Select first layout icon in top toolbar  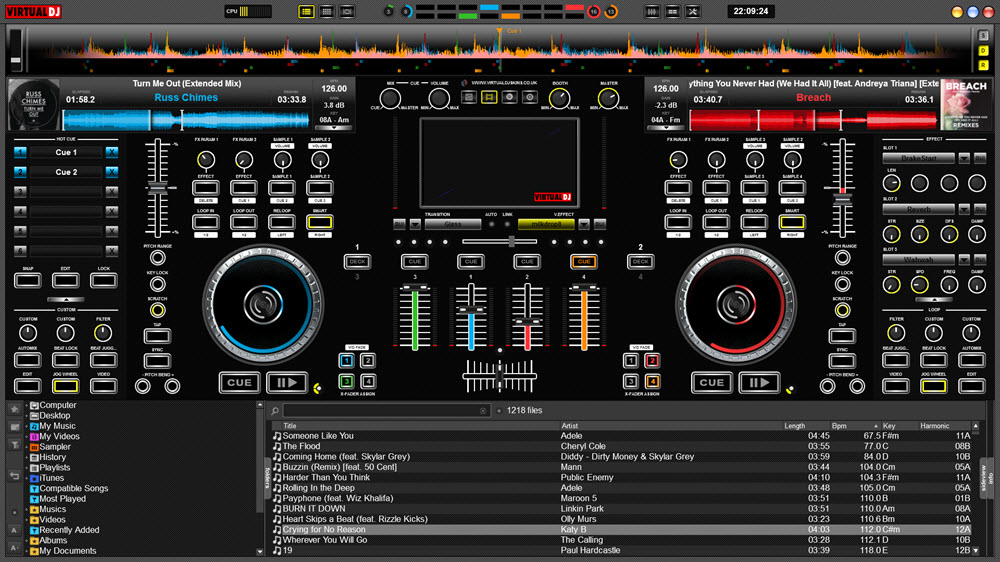306,11
